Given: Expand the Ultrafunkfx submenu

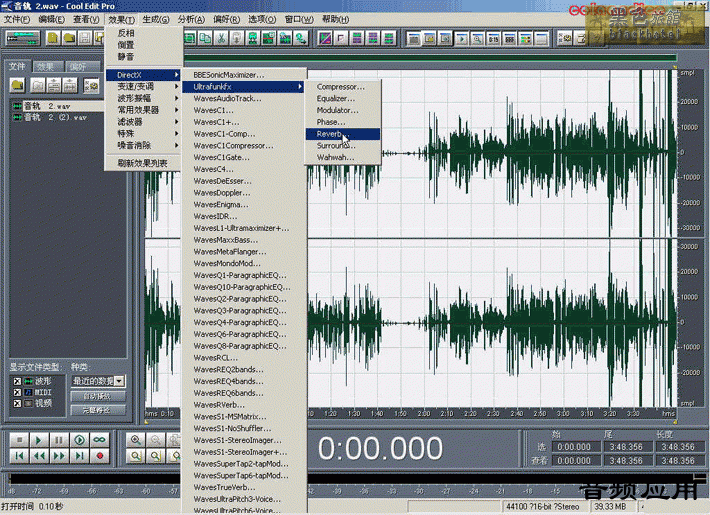Looking at the screenshot, I should click(x=244, y=87).
